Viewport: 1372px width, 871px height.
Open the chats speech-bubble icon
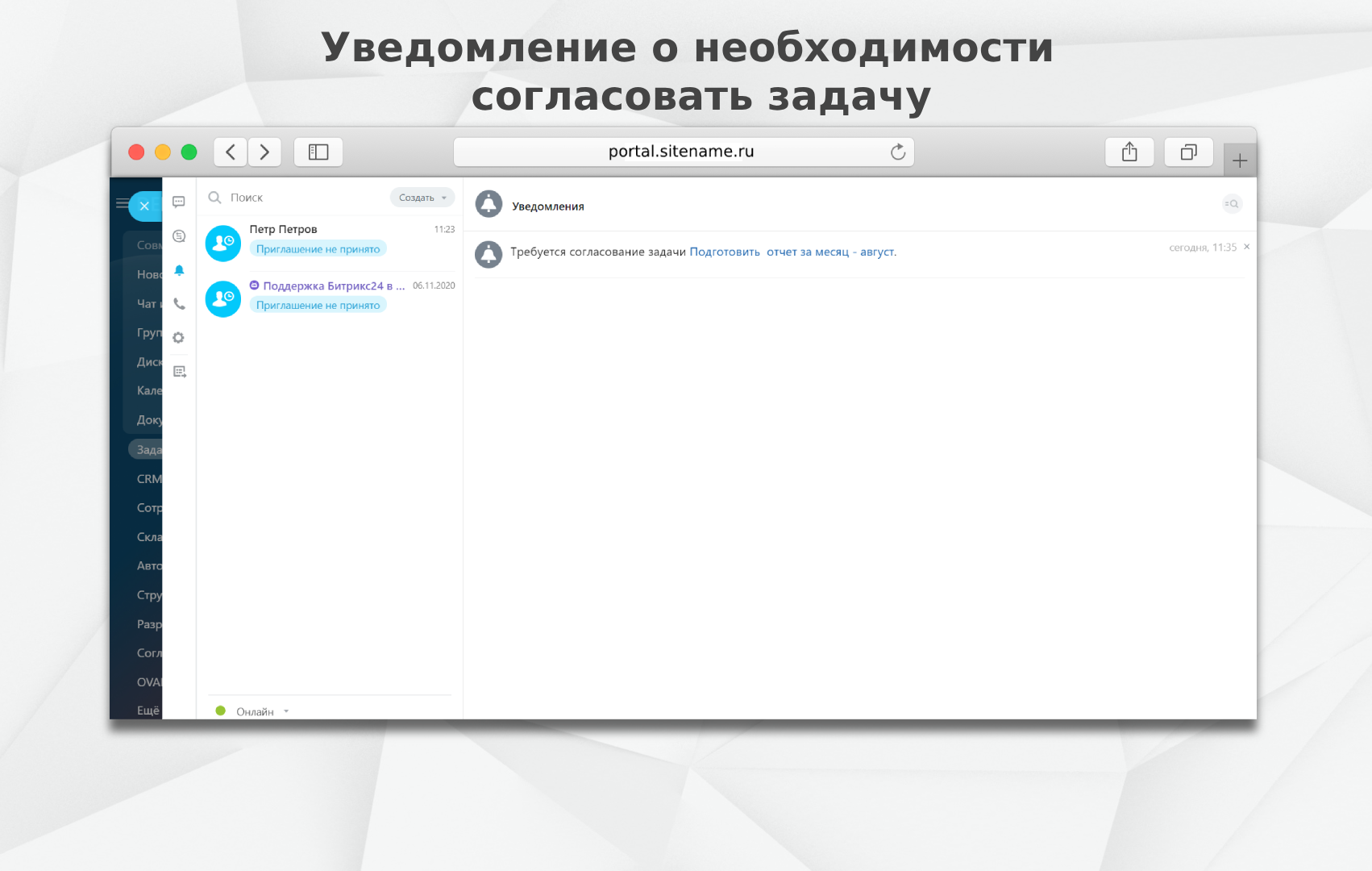click(x=179, y=202)
